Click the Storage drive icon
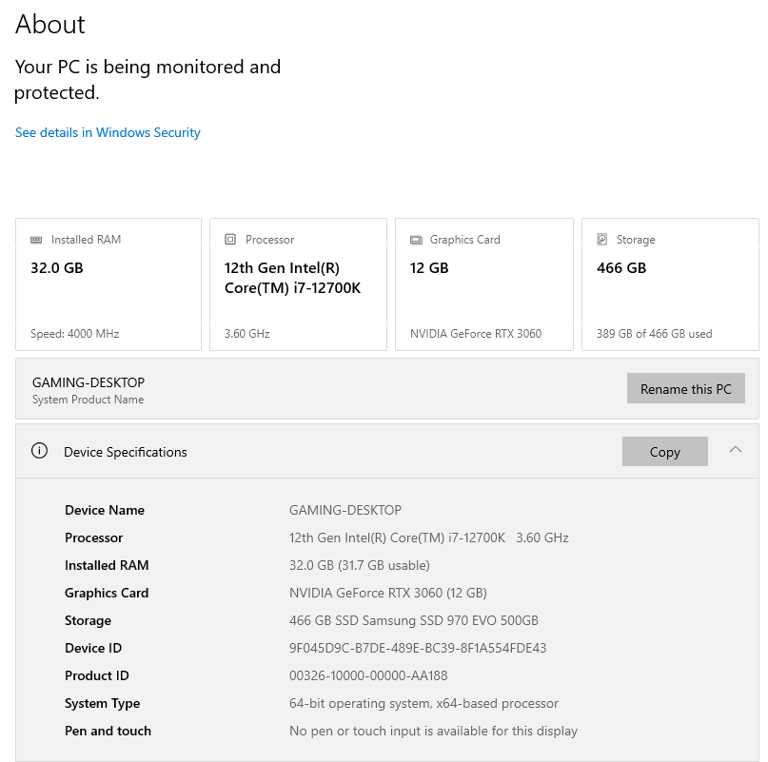The image size is (768, 762). (602, 239)
